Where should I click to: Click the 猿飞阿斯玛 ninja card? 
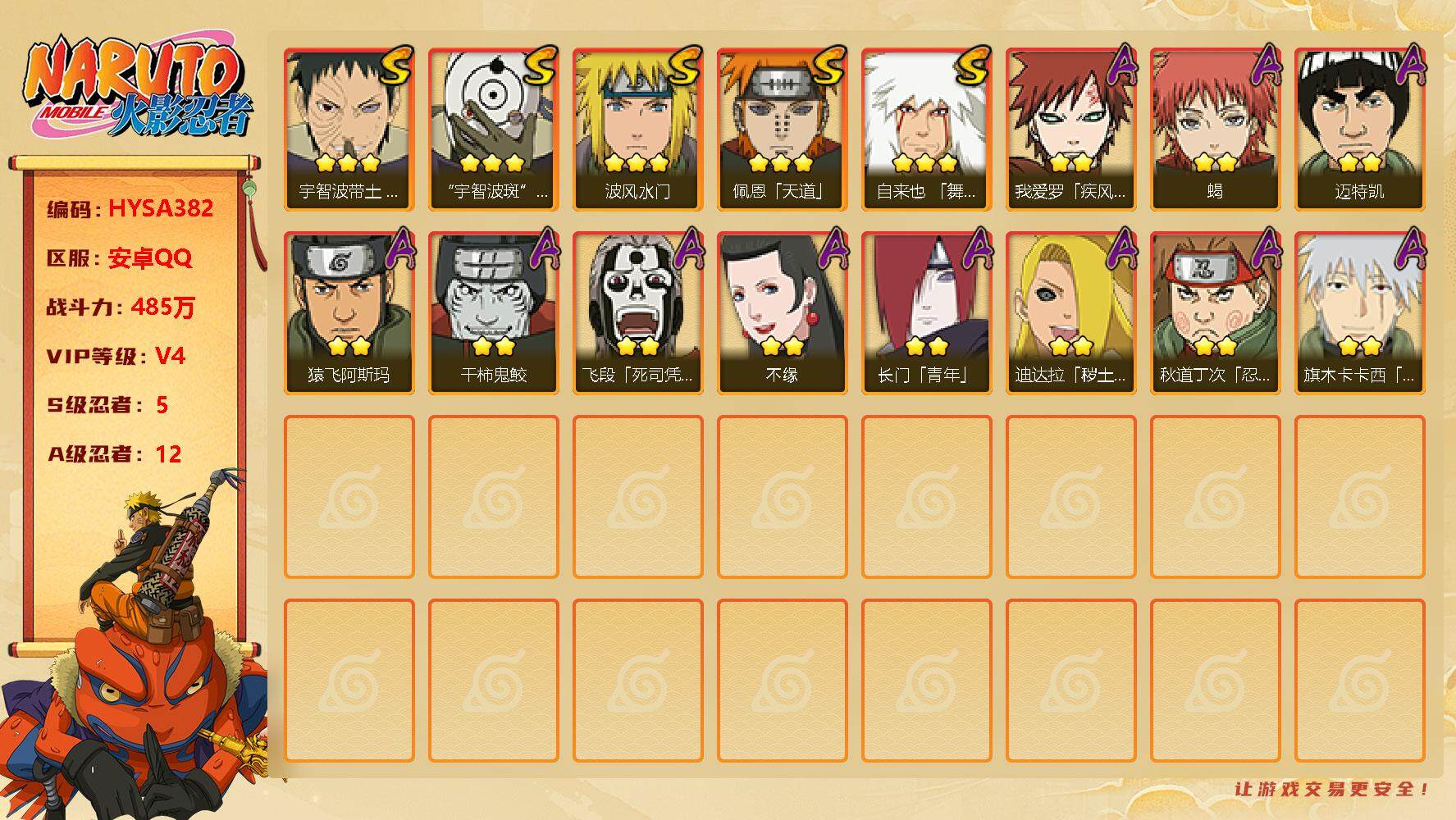(x=349, y=312)
